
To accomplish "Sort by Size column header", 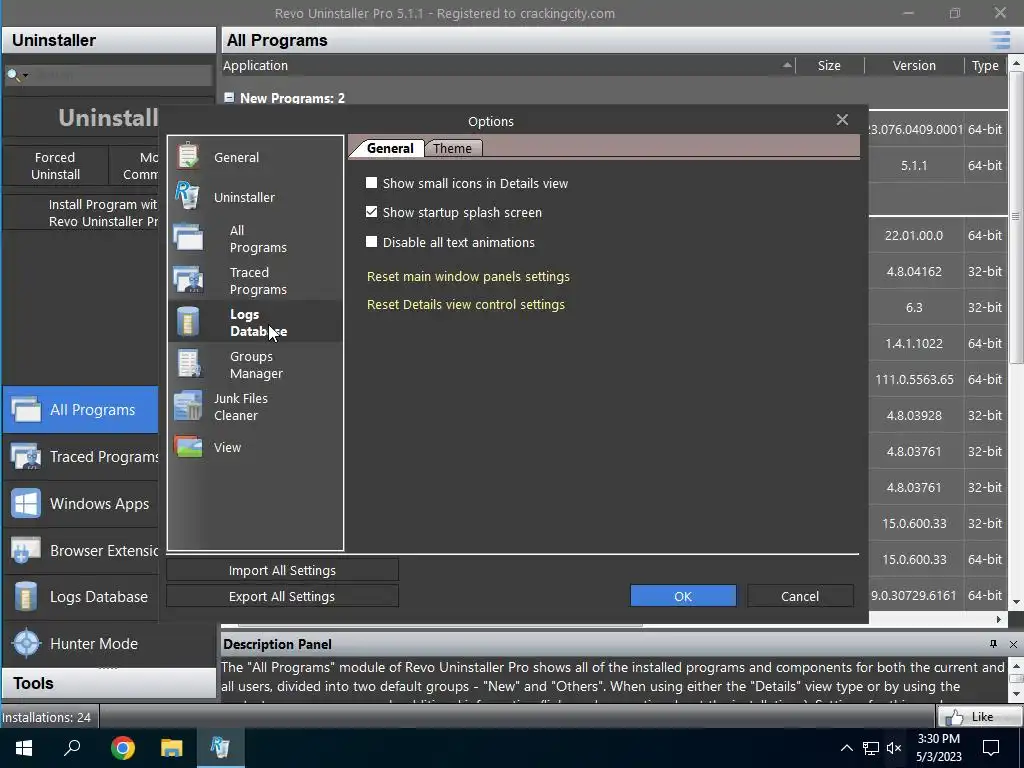I will pos(829,65).
